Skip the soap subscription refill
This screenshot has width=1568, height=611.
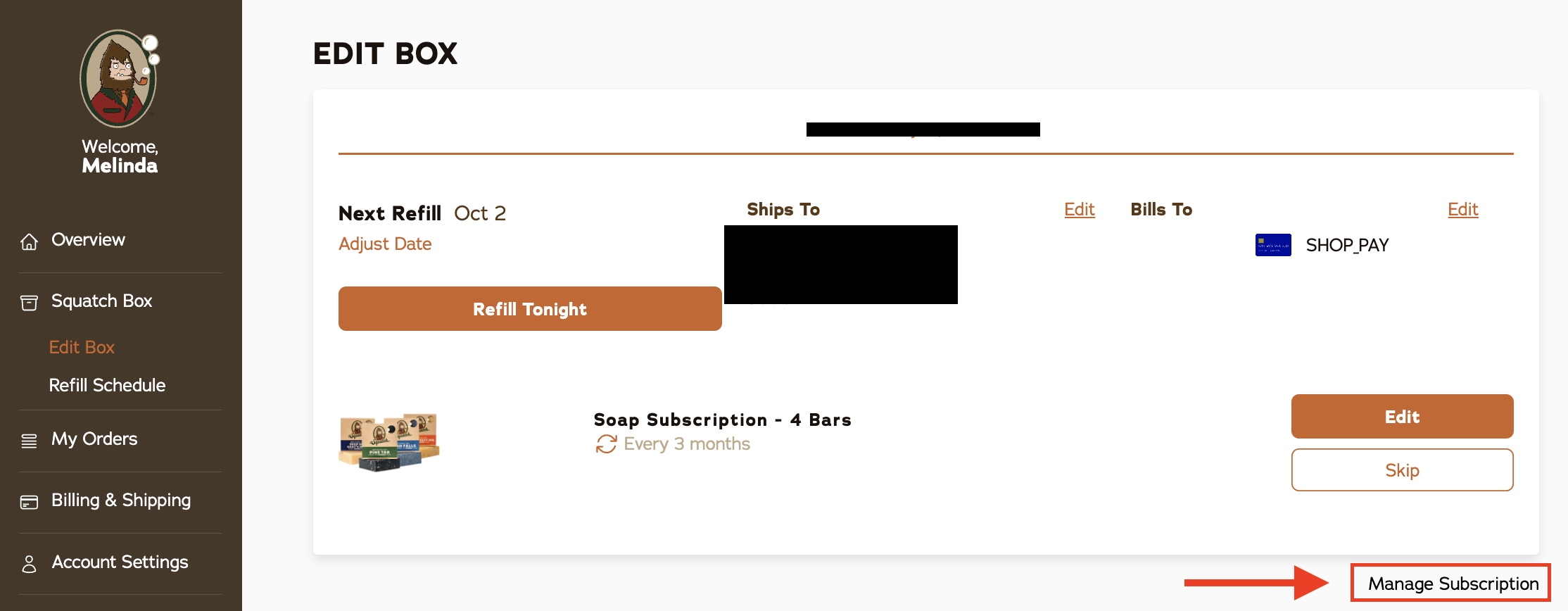coord(1402,470)
